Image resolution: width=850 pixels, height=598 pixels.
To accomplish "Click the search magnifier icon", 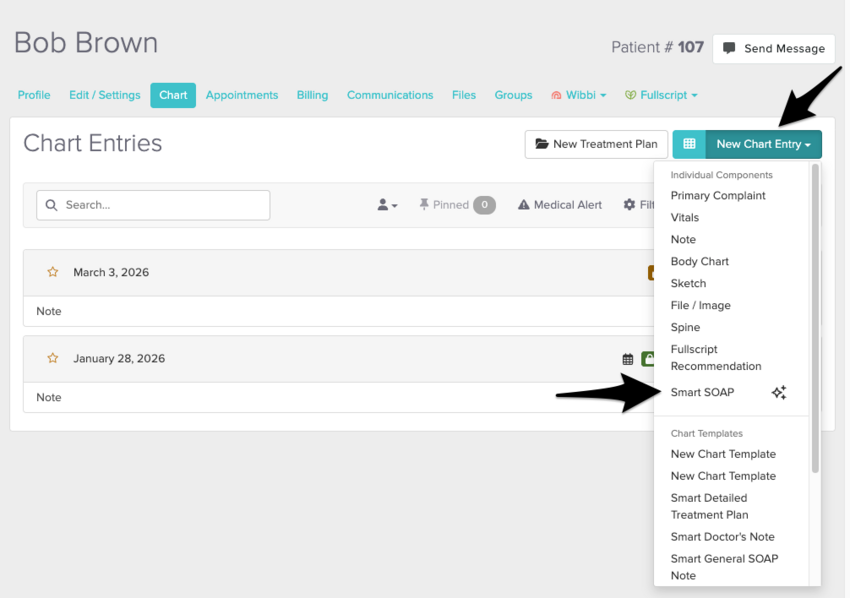I will [51, 205].
